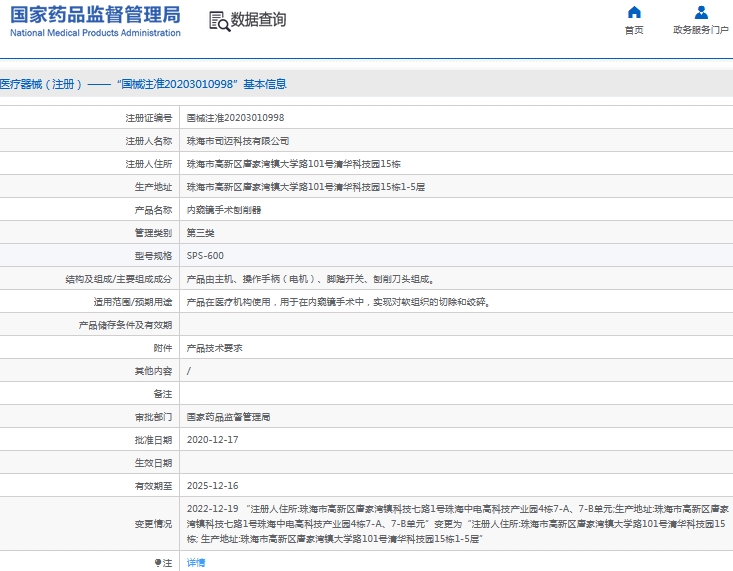This screenshot has height=571, width=733.
Task: Click the 政务服务门户 text link
Action: pos(701,30)
